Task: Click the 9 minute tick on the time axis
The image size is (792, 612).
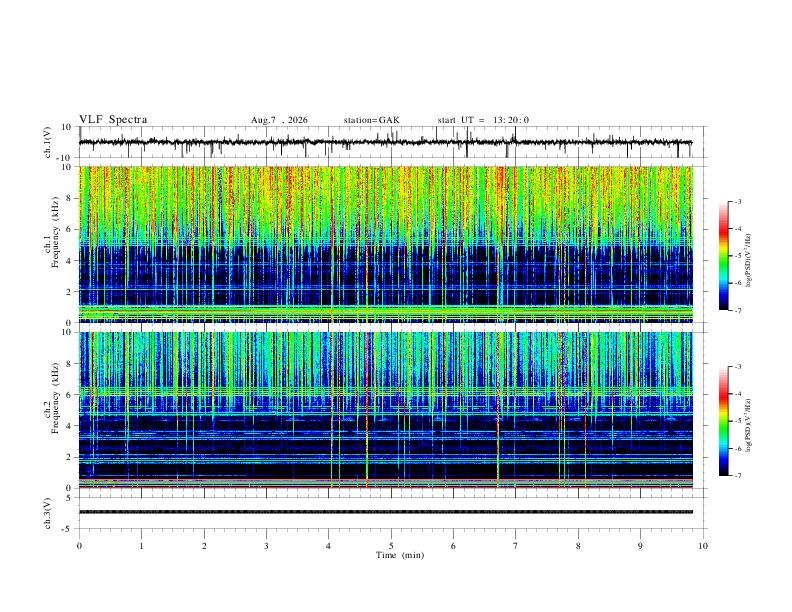Action: point(640,546)
